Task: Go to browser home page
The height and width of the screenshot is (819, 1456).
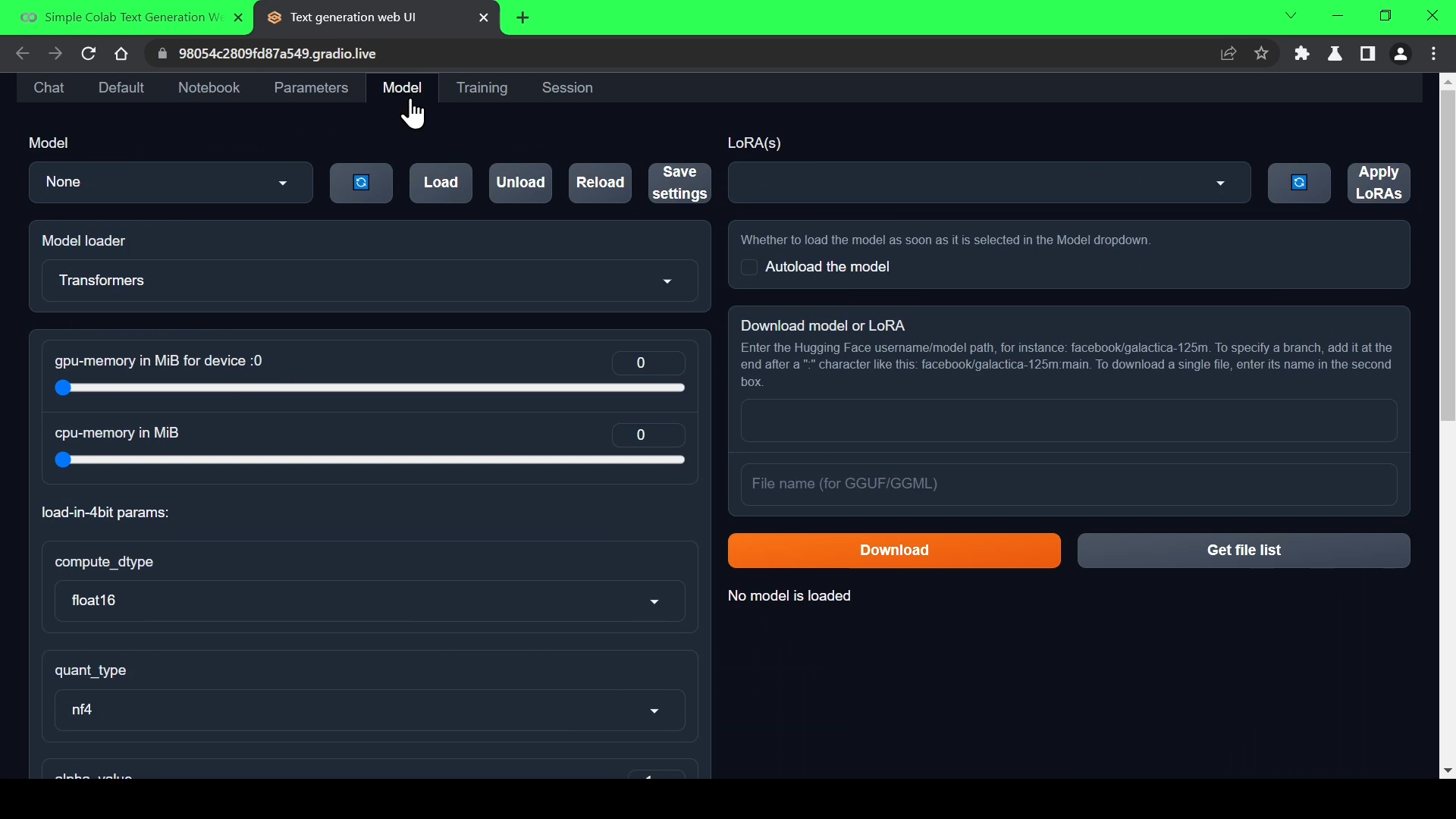Action: point(121,54)
